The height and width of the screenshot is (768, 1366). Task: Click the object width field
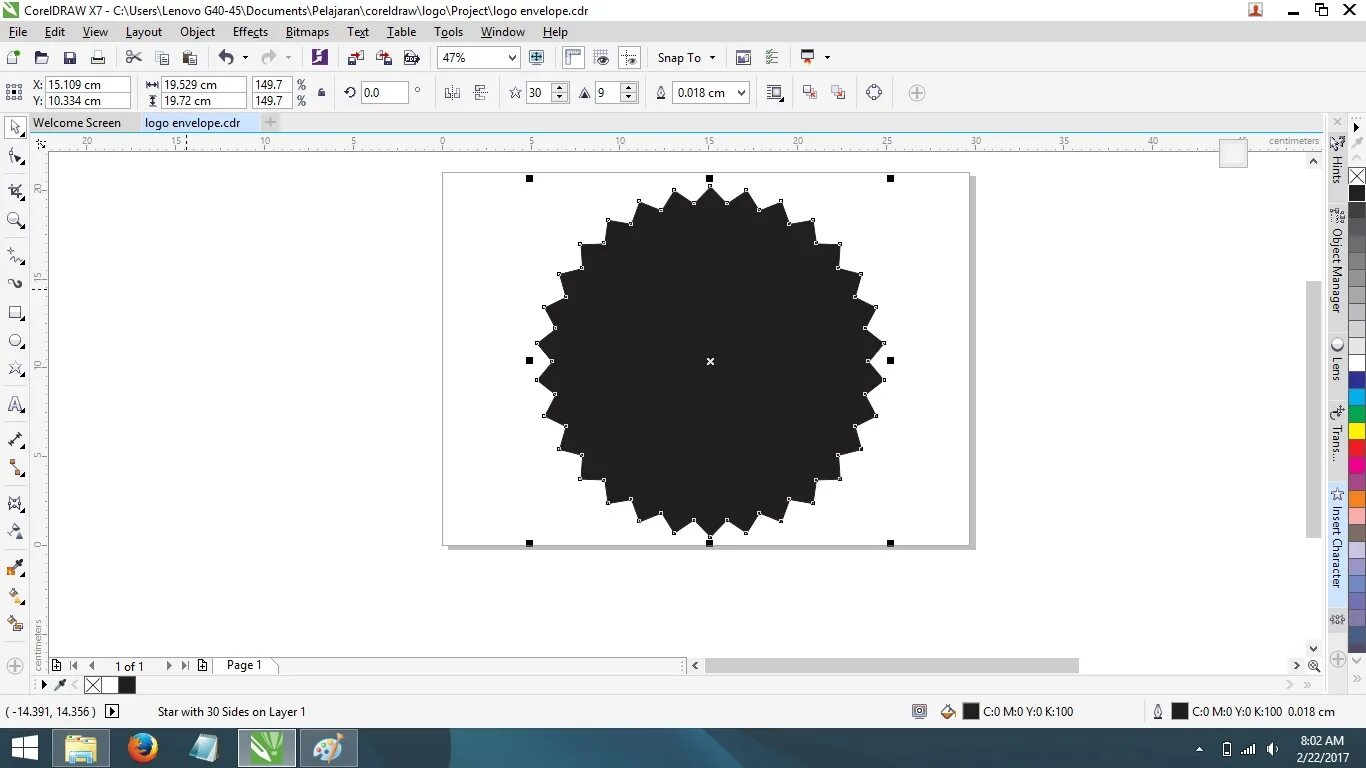pos(204,85)
